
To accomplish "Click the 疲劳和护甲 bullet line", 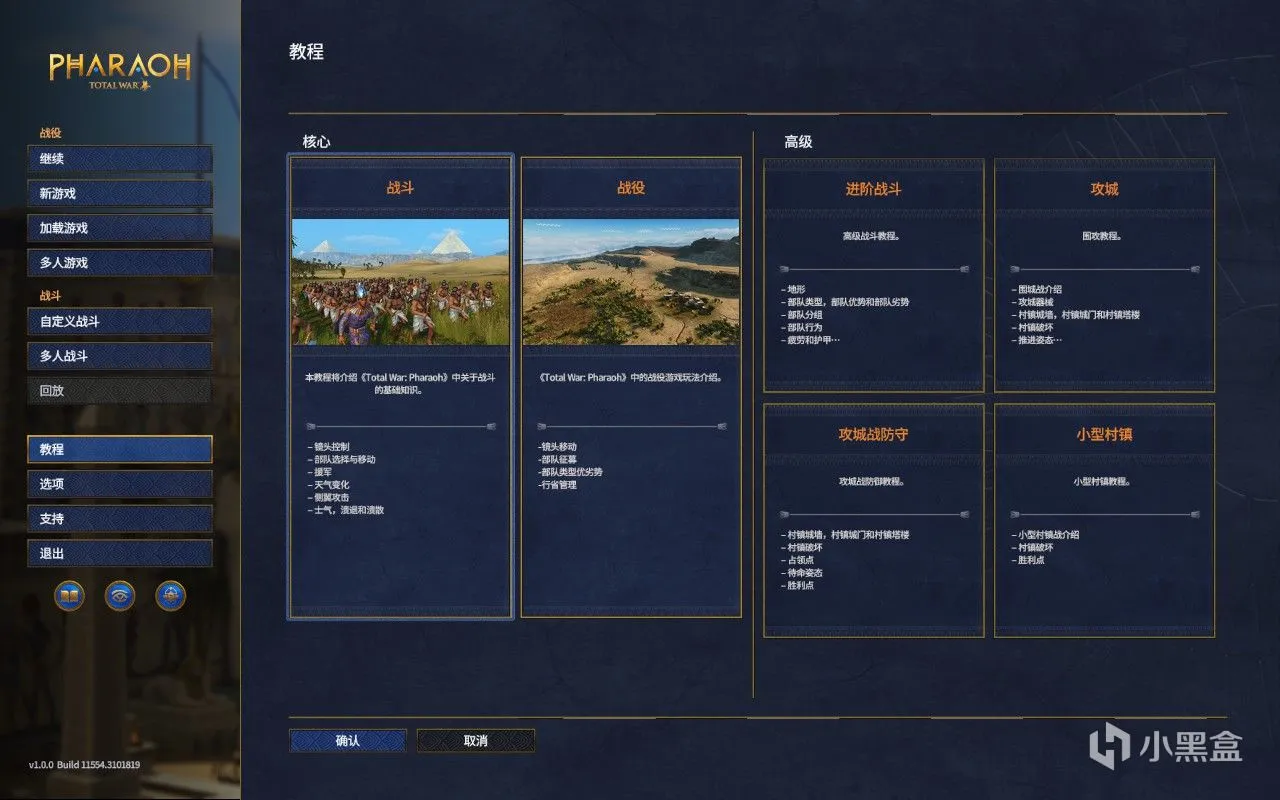I will tap(811, 340).
